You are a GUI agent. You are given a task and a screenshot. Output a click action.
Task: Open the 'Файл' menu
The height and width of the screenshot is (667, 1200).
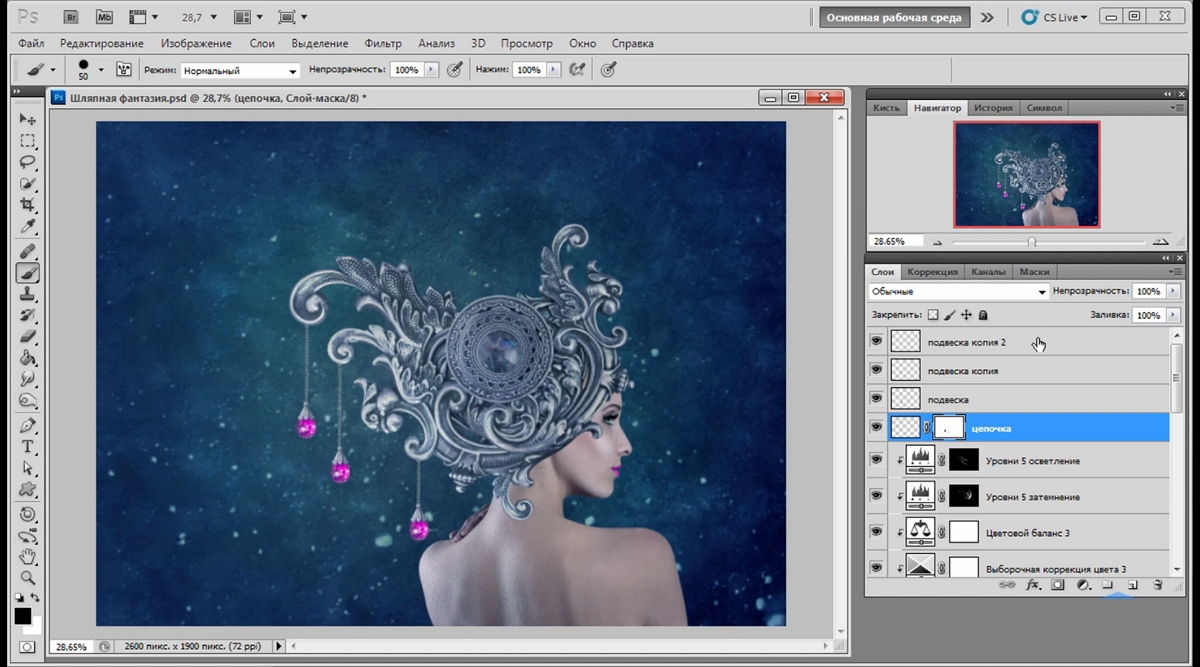coord(31,43)
